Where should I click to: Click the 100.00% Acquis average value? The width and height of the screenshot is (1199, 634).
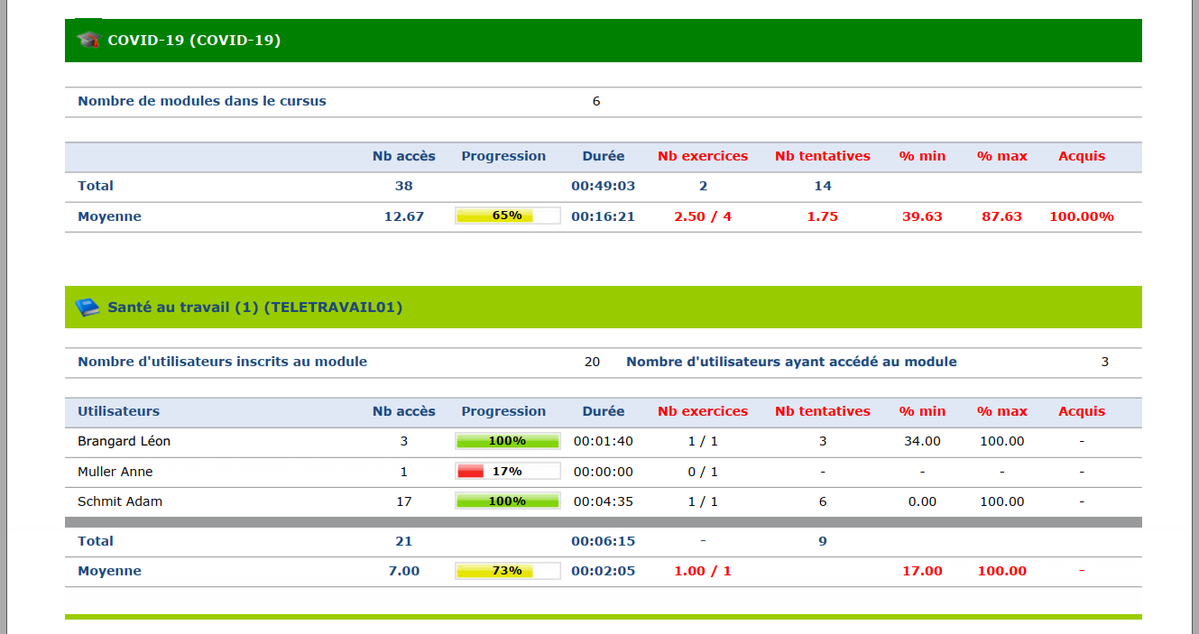tap(1081, 216)
